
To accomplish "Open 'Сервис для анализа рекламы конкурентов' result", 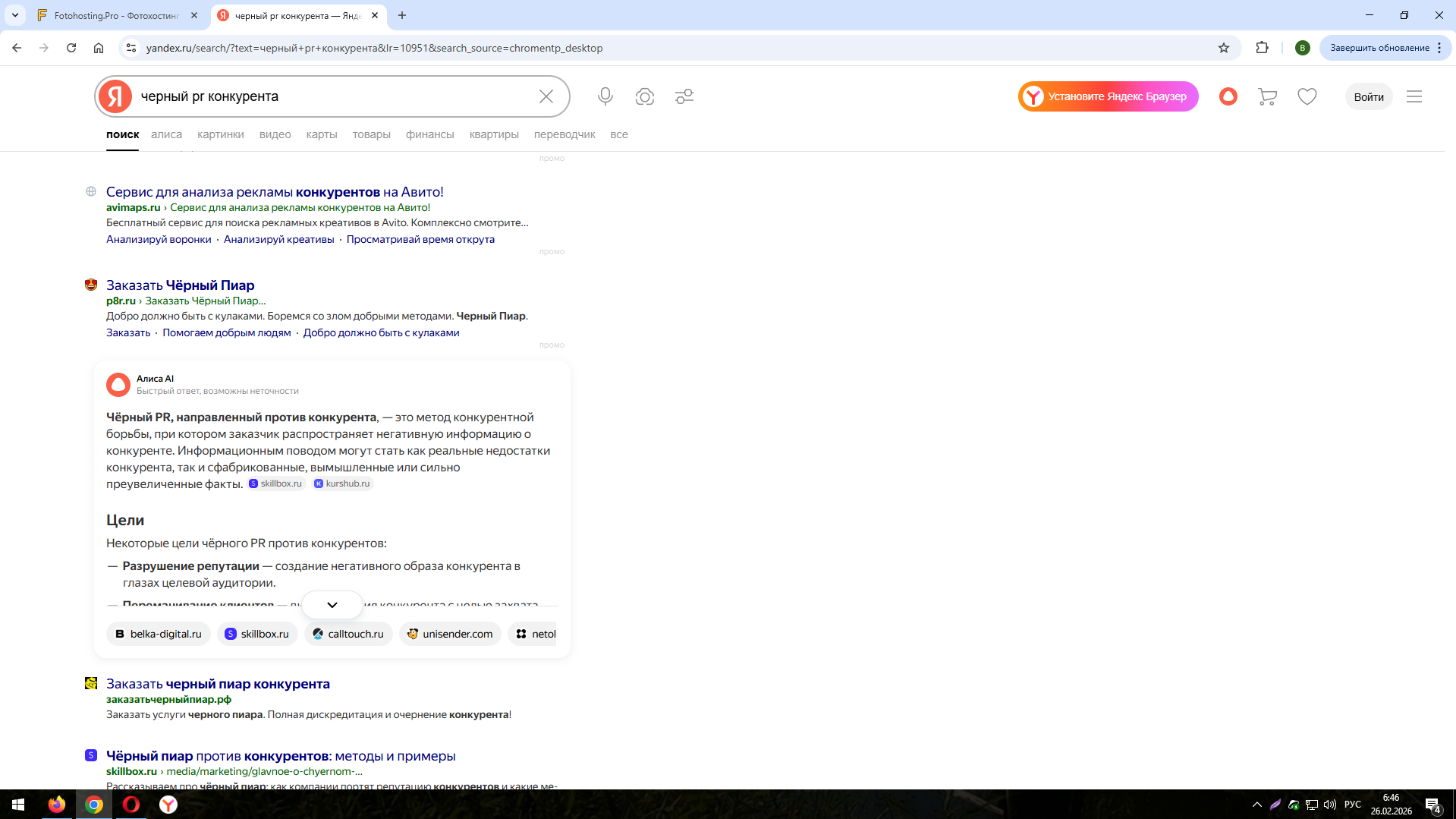I will tap(275, 192).
